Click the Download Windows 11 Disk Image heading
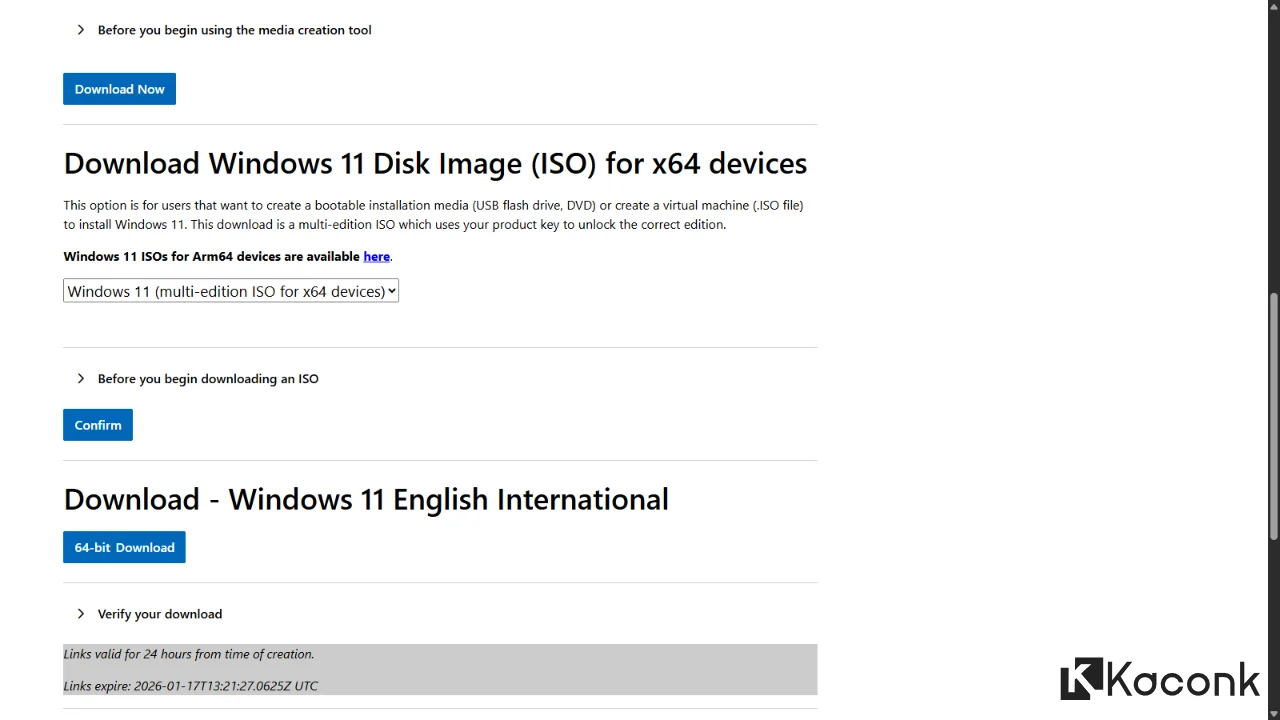 coord(435,163)
